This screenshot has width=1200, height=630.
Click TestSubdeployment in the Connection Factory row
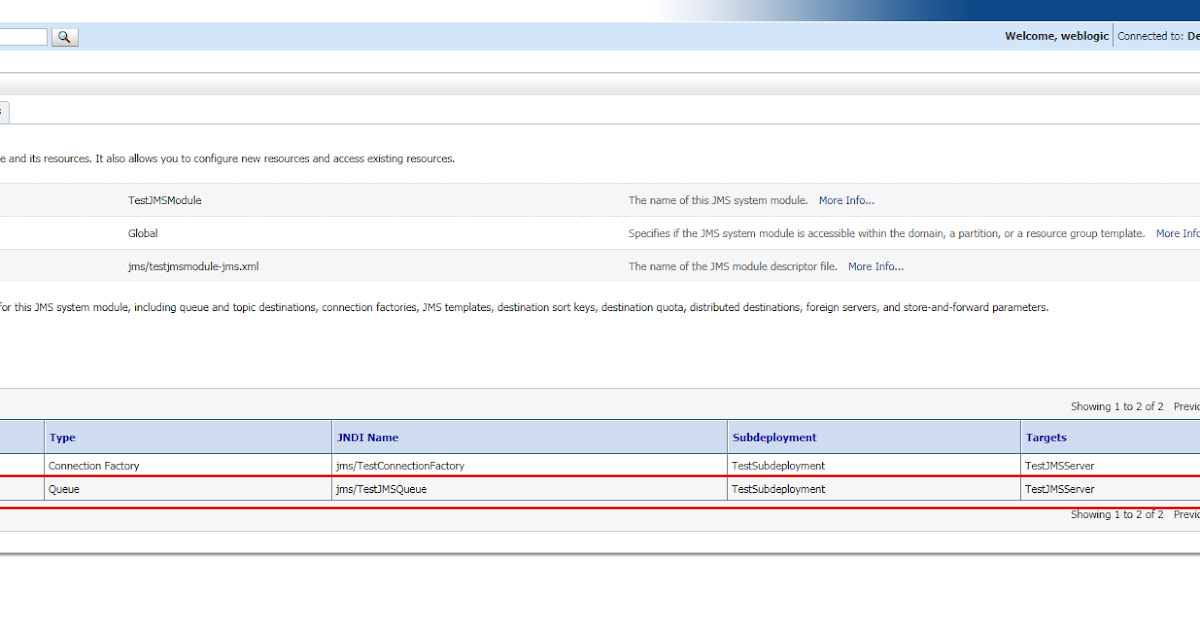pos(777,465)
